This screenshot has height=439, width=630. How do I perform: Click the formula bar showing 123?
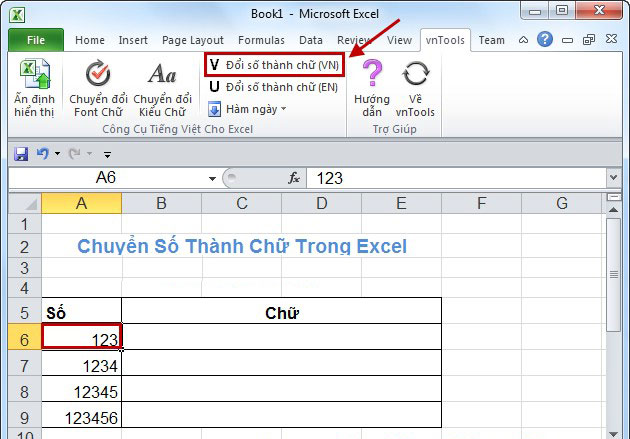pos(456,178)
